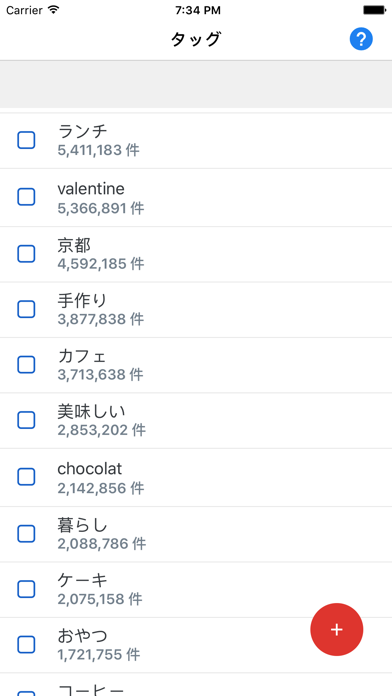Check the valentine tag checkbox
This screenshot has width=392, height=696.
[26, 197]
